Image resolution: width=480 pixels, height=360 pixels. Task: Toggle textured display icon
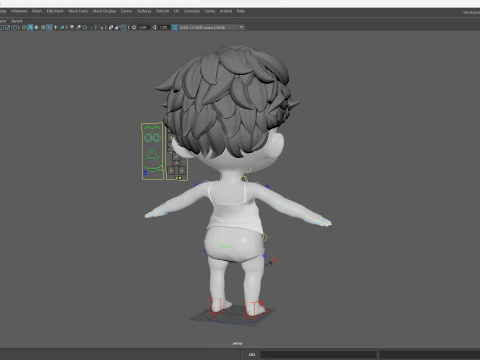49,27
